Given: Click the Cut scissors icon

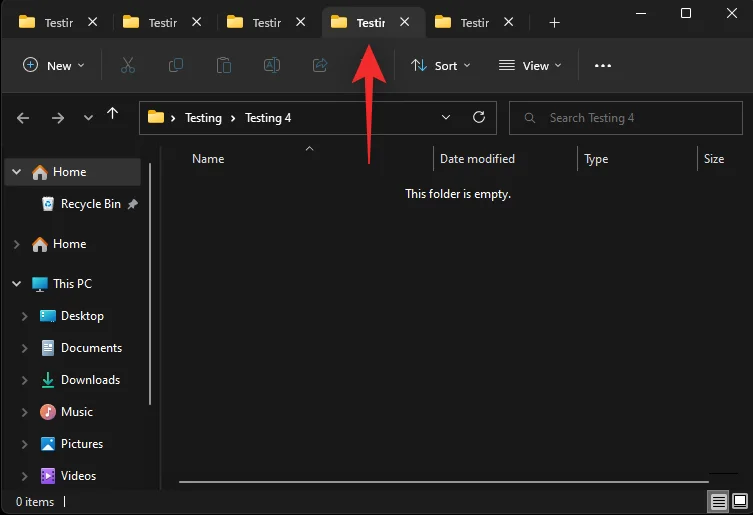Looking at the screenshot, I should 127,65.
